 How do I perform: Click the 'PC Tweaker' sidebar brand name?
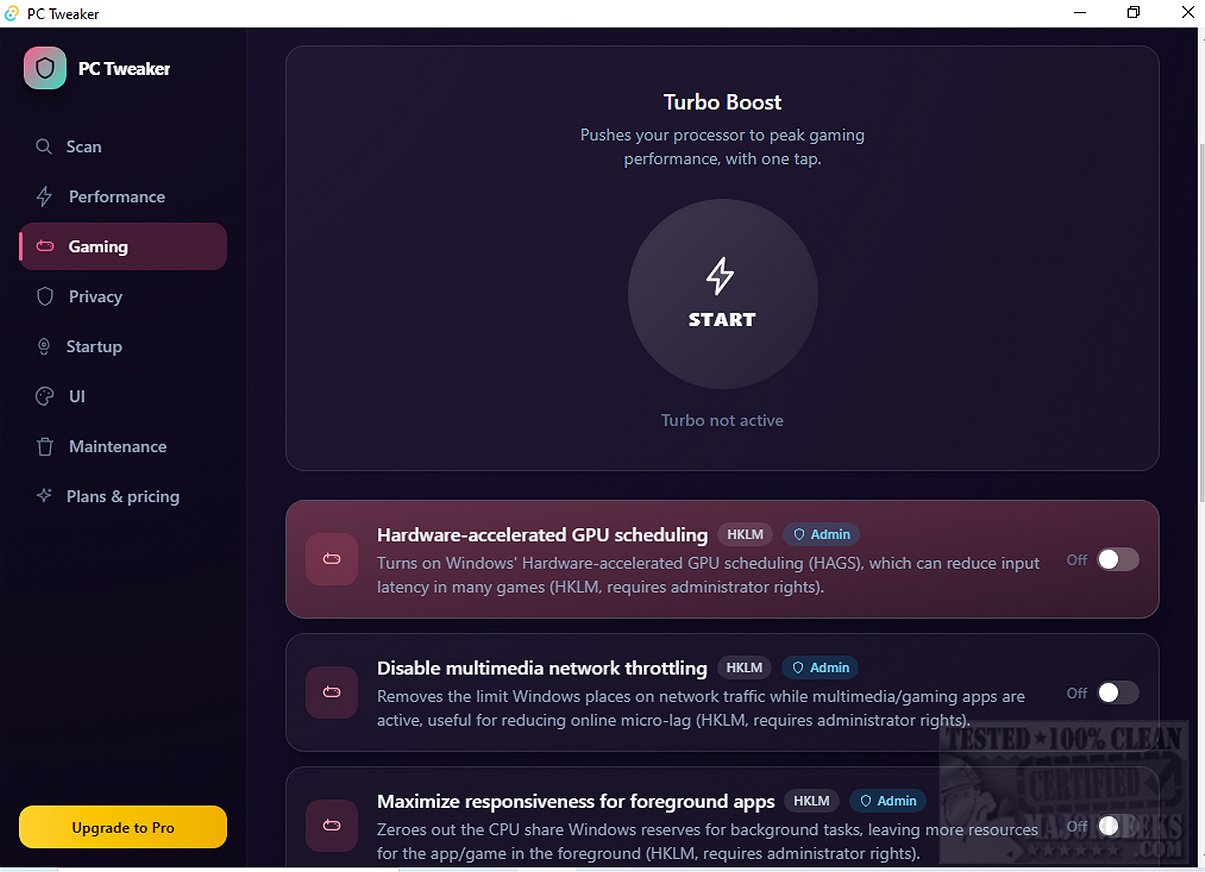click(124, 69)
